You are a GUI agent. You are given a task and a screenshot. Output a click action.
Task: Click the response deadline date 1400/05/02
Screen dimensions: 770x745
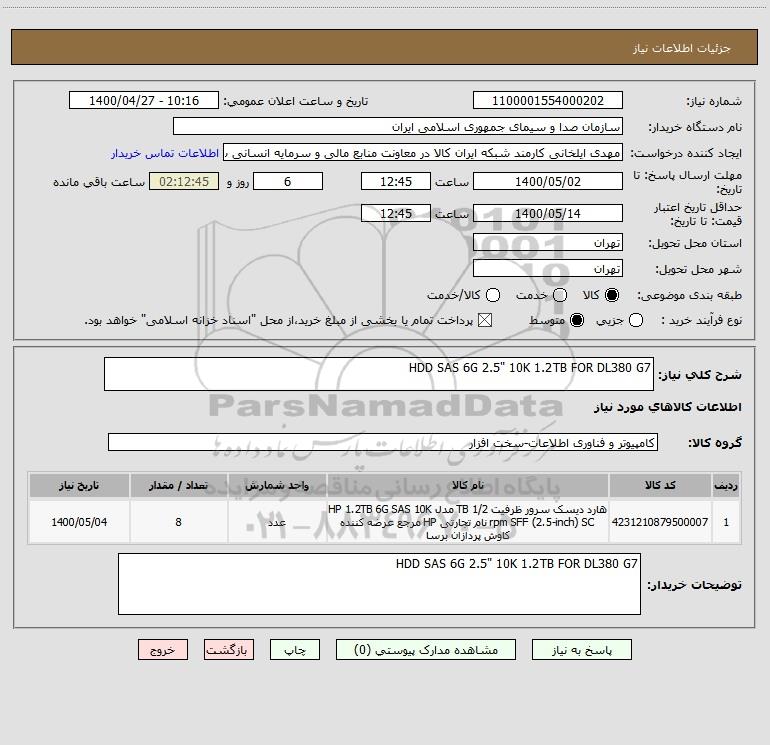pyautogui.click(x=548, y=182)
